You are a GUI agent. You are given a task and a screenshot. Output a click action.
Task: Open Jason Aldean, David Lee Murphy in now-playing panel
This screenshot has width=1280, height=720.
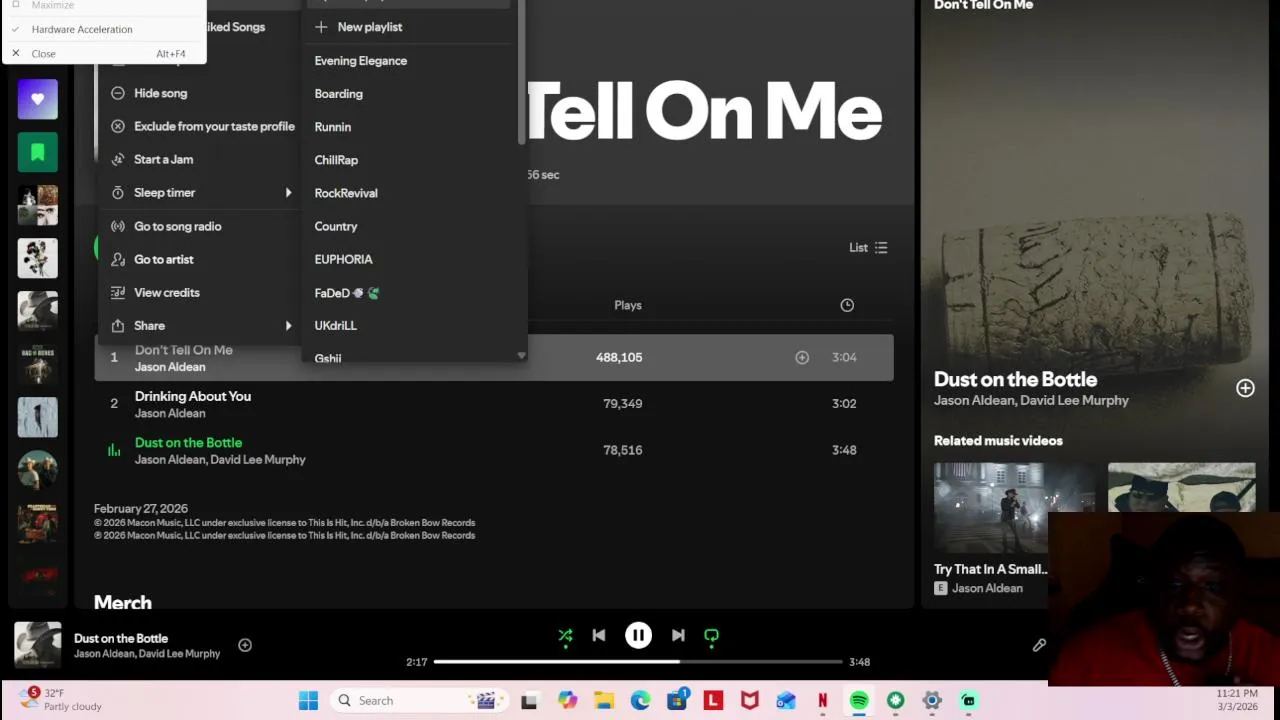point(1031,400)
